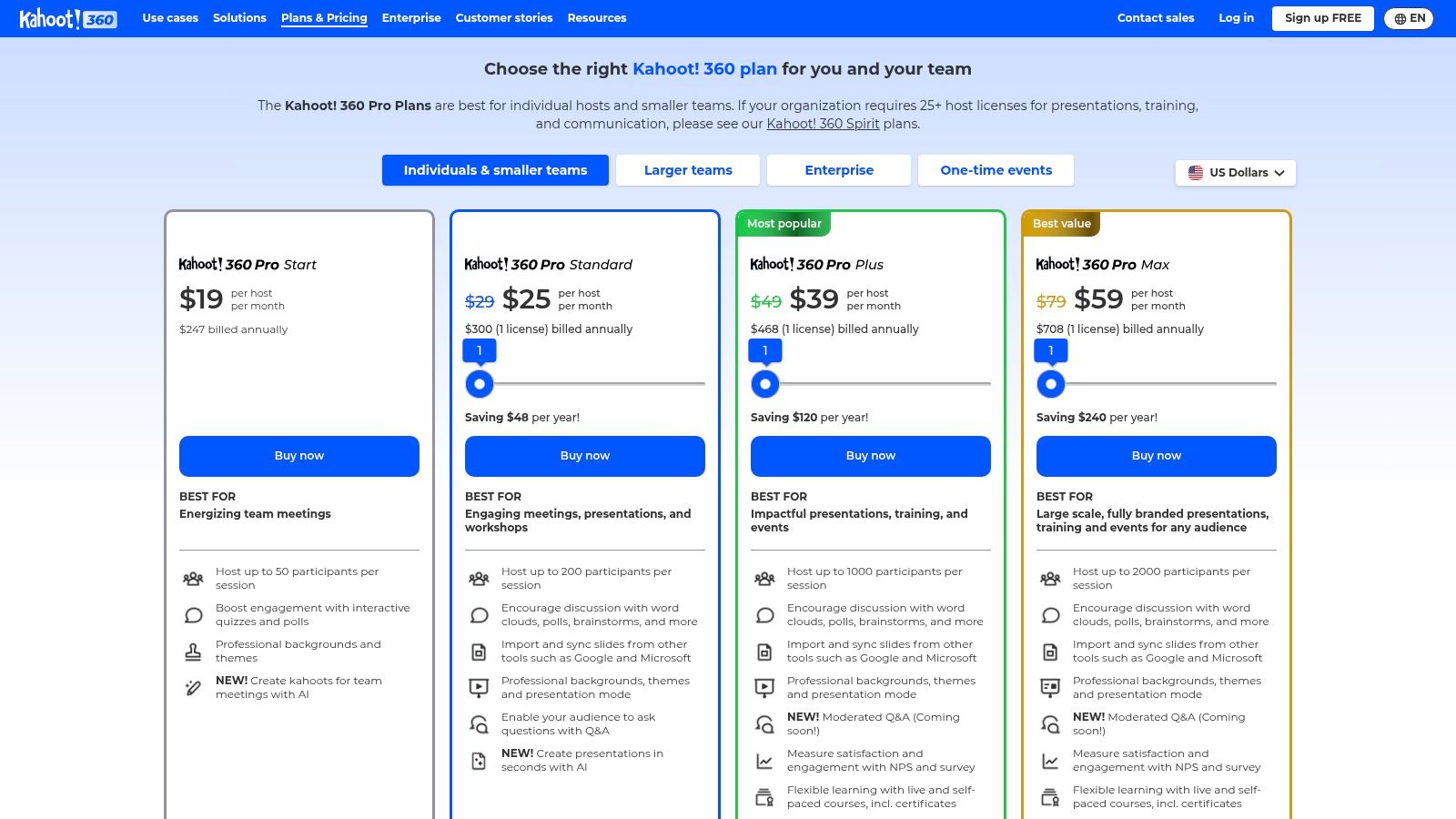The height and width of the screenshot is (819, 1456).
Task: Click the stamp icon beside Professional backgrounds and themes
Action: coord(193,652)
